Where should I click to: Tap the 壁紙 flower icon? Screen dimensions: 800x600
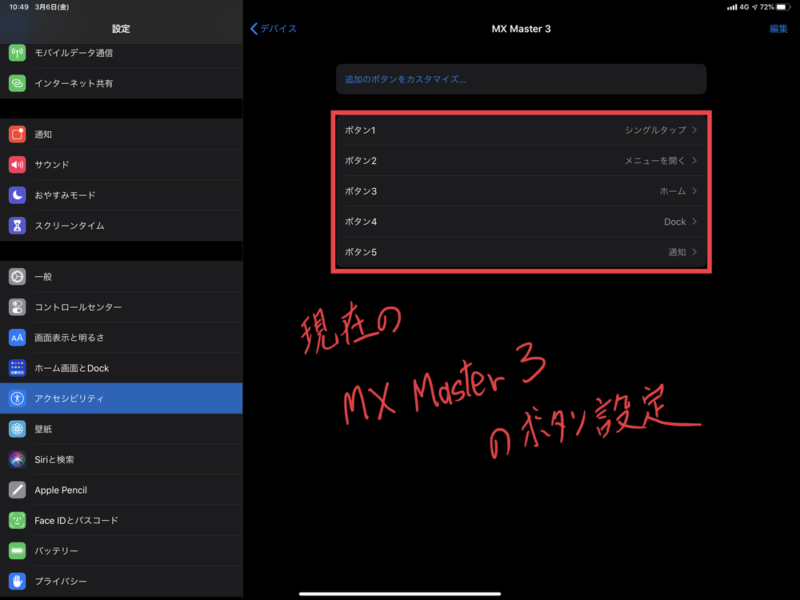pyautogui.click(x=17, y=429)
